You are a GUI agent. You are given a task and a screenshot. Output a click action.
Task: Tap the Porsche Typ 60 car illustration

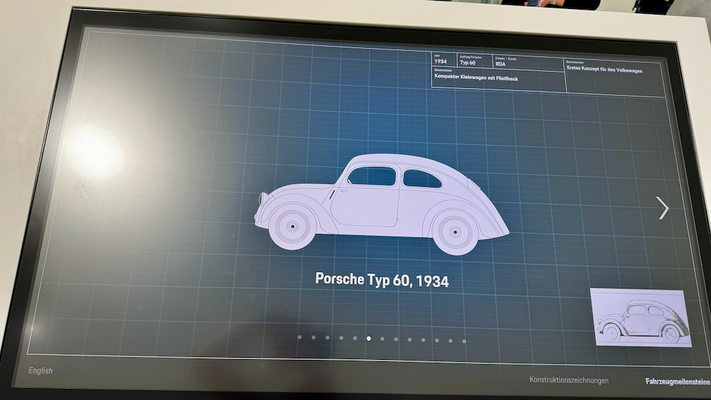tap(381, 205)
